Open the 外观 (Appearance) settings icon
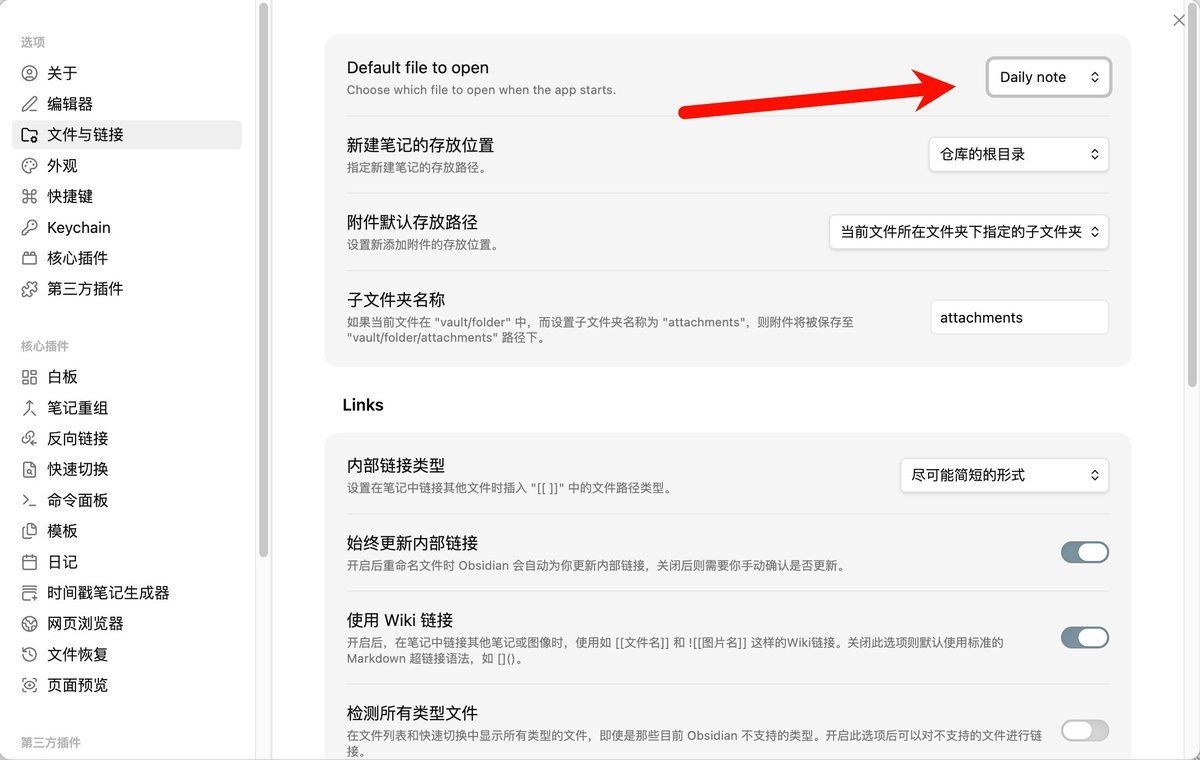 pyautogui.click(x=60, y=165)
